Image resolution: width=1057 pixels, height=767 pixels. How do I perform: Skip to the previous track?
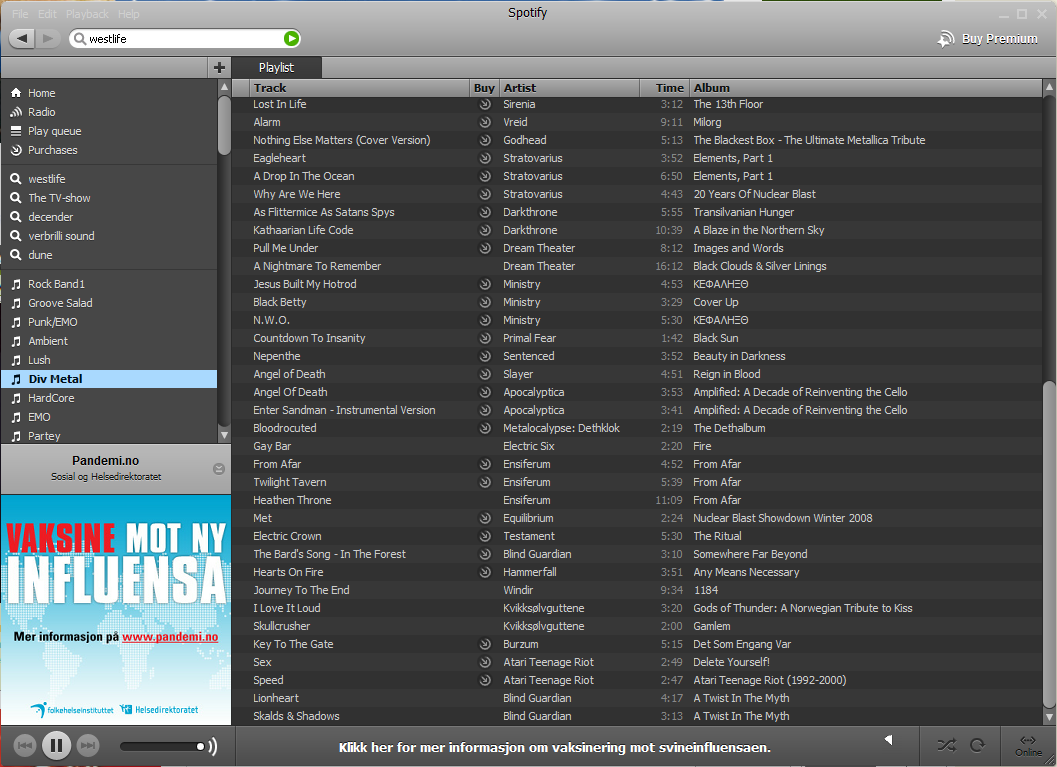(25, 745)
